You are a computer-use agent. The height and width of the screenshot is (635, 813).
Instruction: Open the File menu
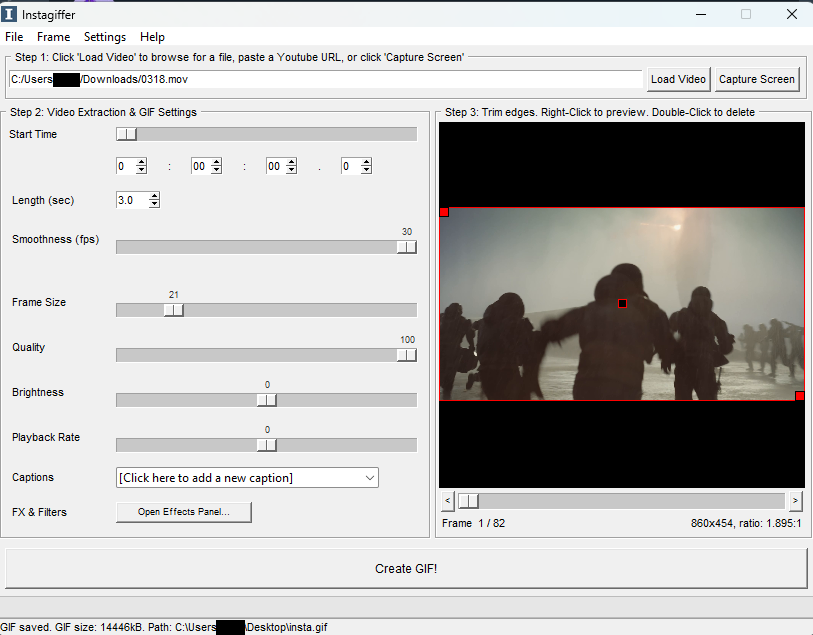click(14, 37)
